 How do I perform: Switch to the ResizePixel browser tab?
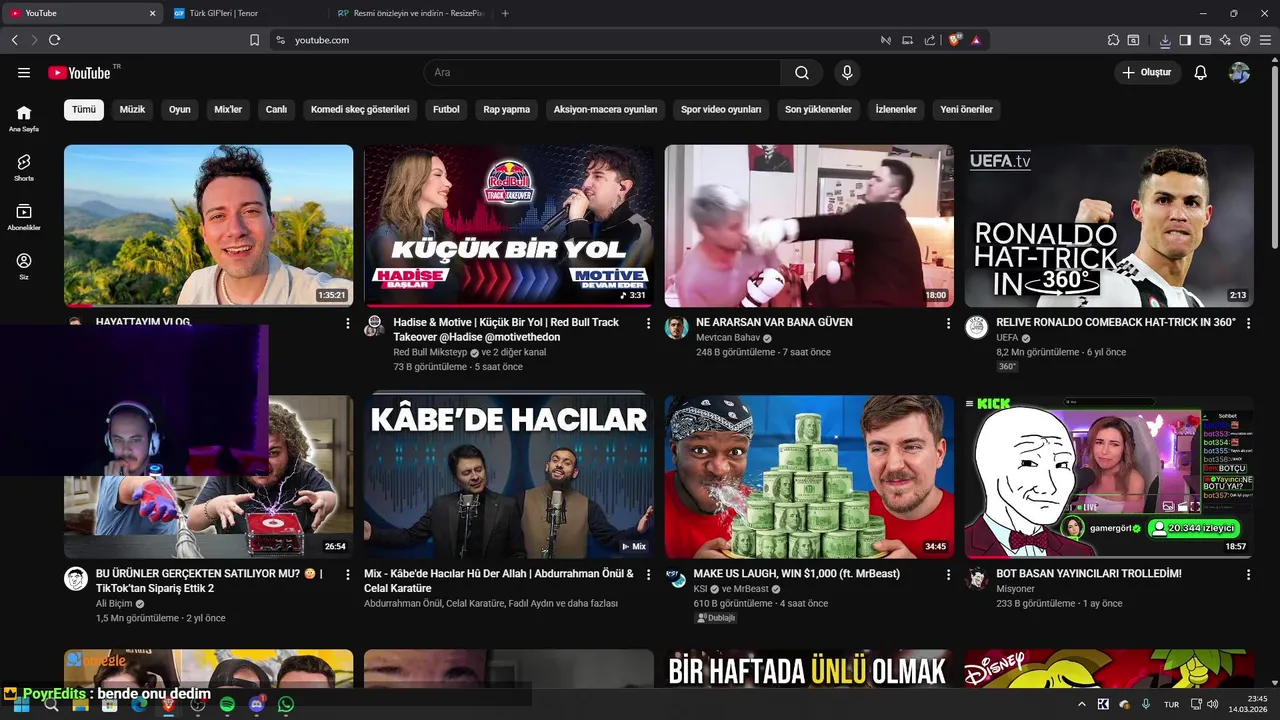click(x=410, y=13)
